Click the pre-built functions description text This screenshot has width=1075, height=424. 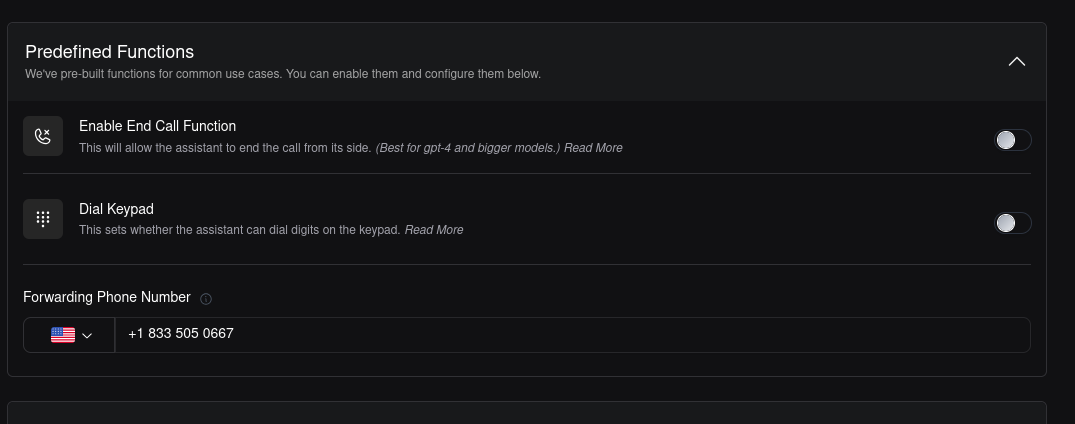(283, 74)
